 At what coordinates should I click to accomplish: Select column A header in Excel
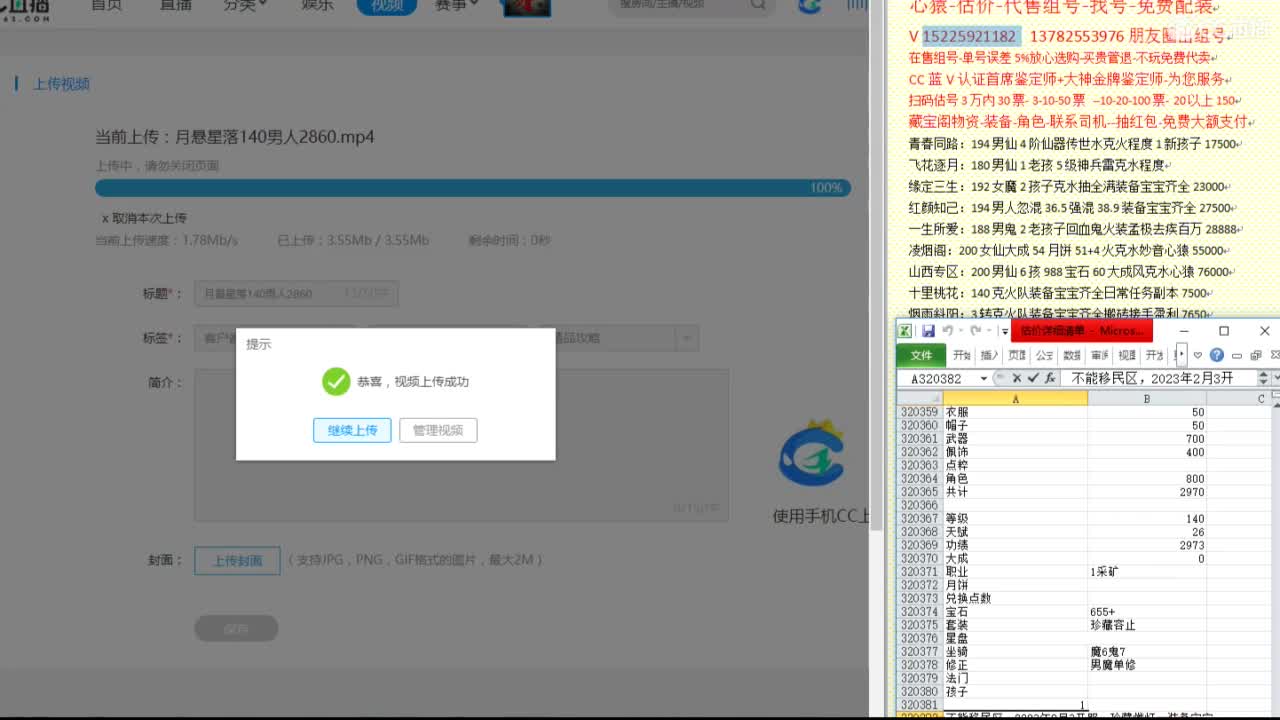[x=1015, y=398]
